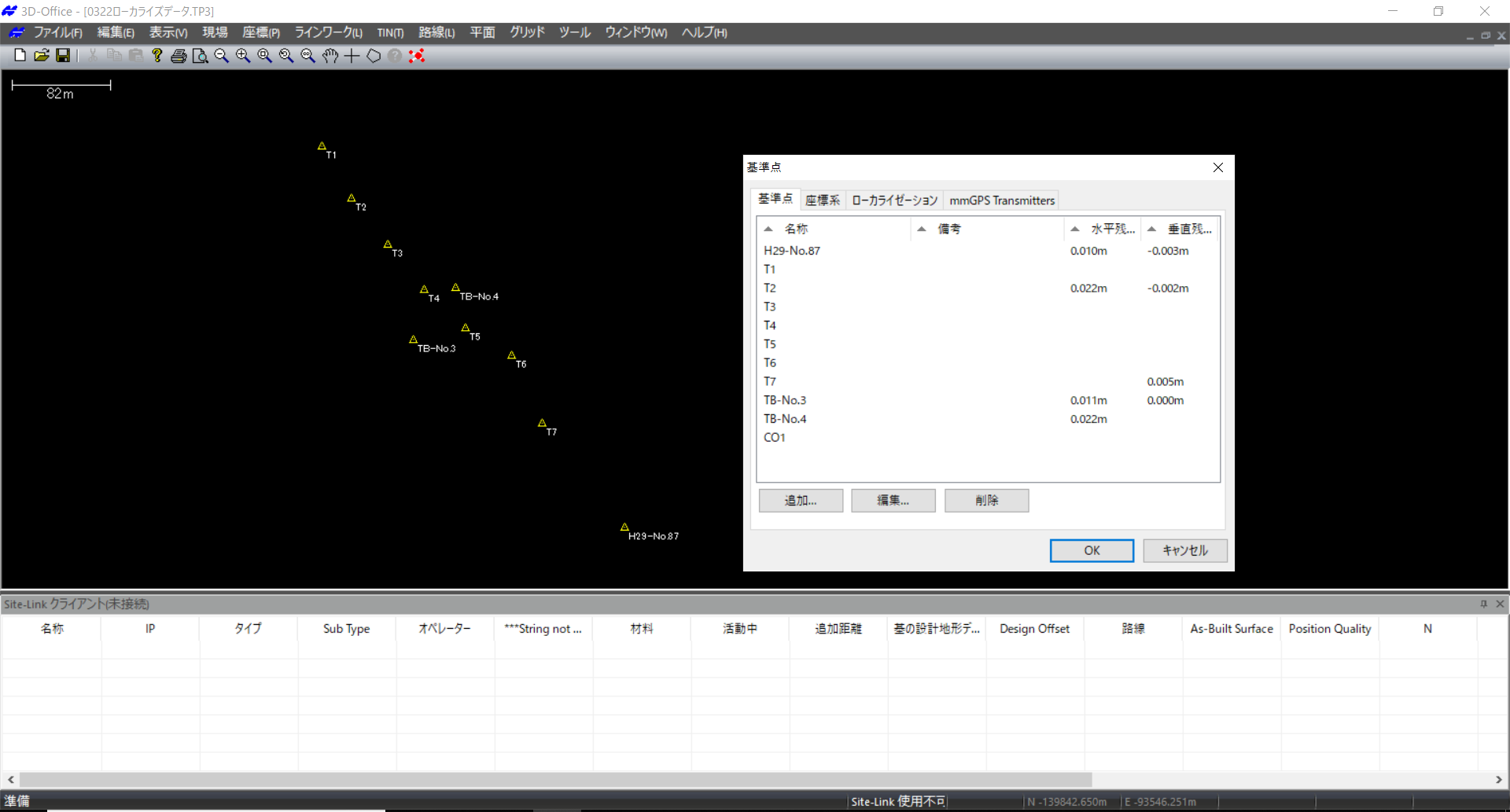Click the 追加... button
This screenshot has width=1510, height=812.
[x=801, y=501]
